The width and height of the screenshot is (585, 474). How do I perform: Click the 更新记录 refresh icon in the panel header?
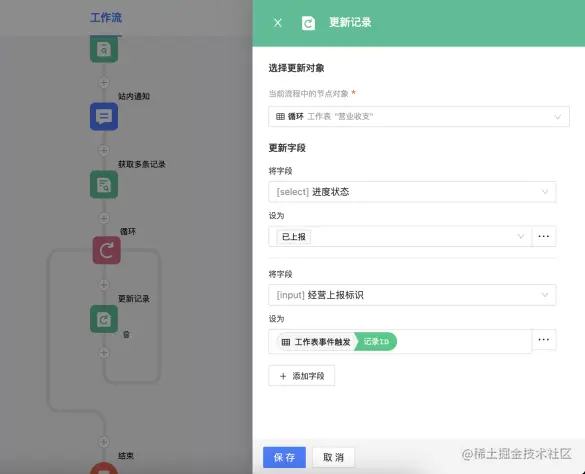tap(308, 23)
